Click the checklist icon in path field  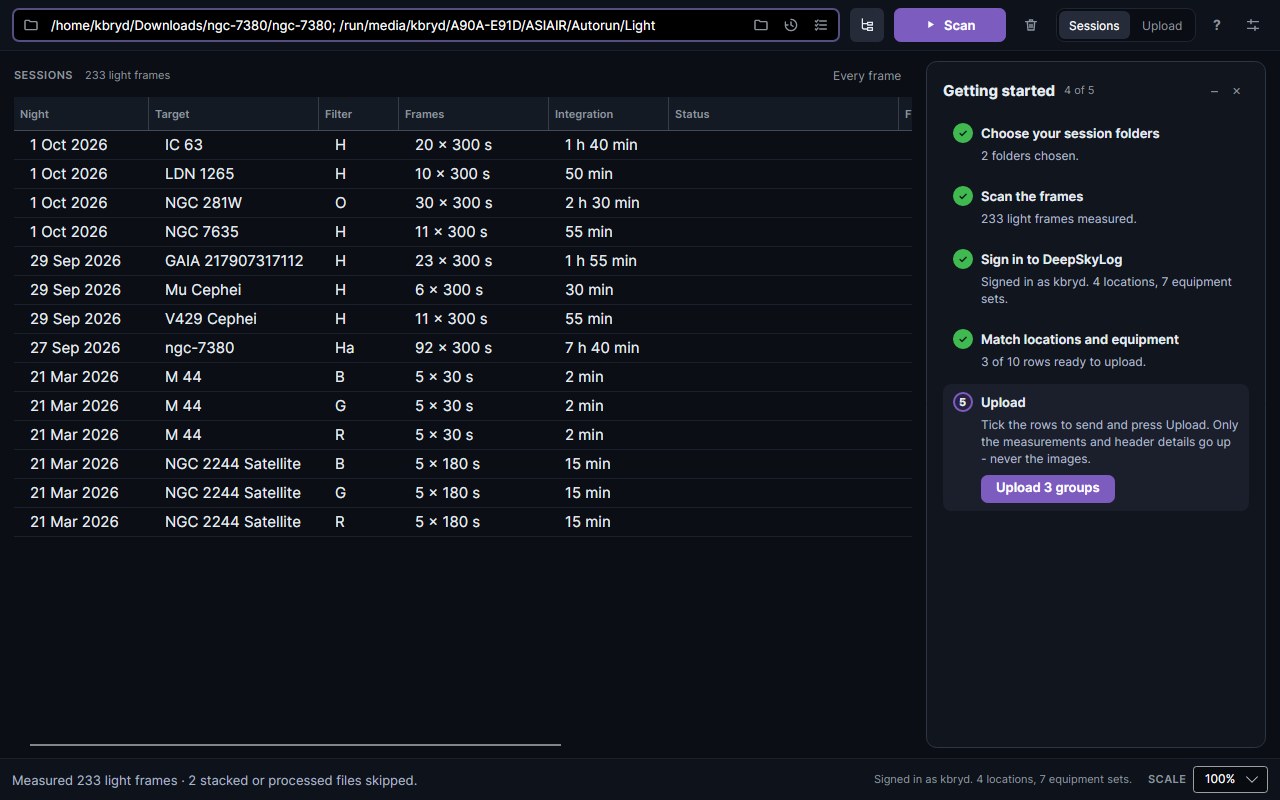tap(821, 25)
